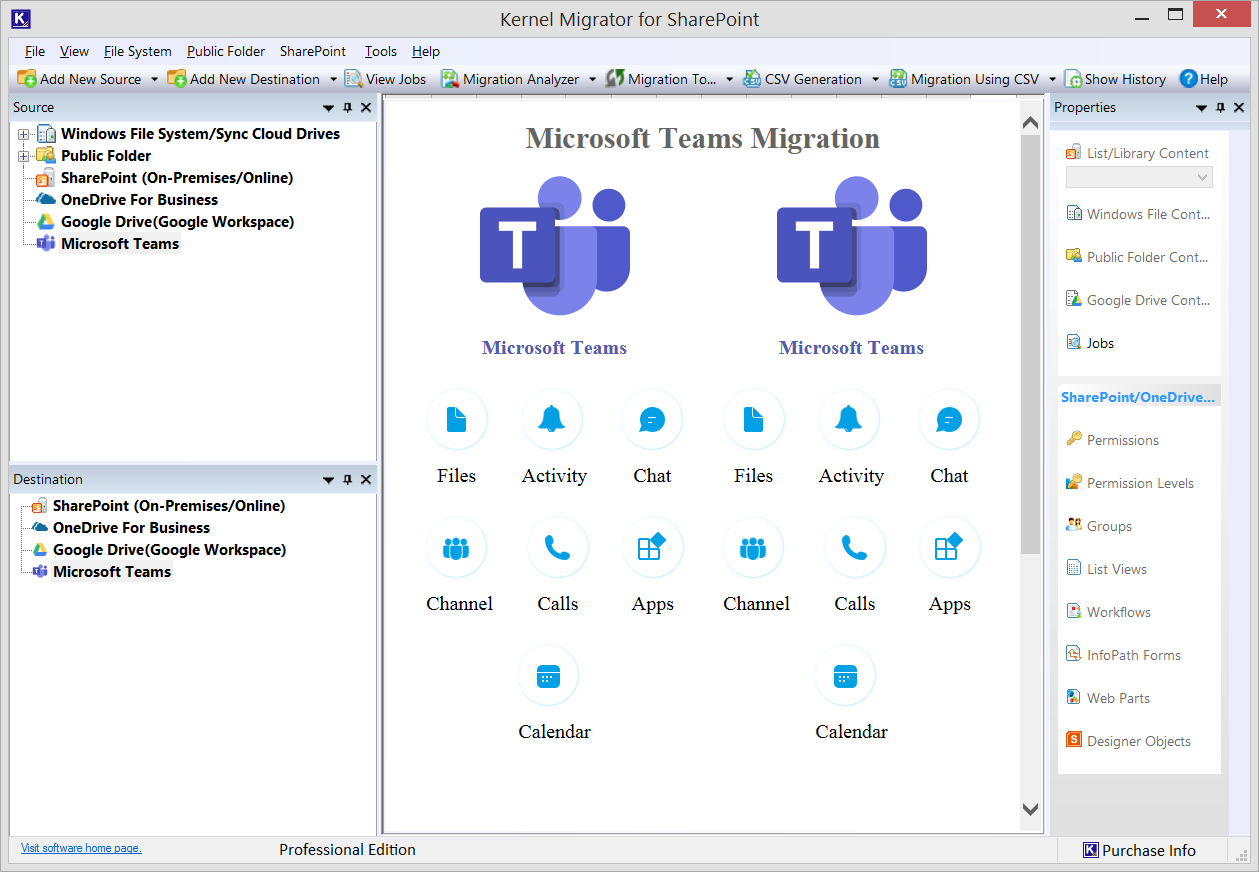Image resolution: width=1259 pixels, height=872 pixels.
Task: Open View Jobs from the toolbar
Action: click(x=385, y=79)
